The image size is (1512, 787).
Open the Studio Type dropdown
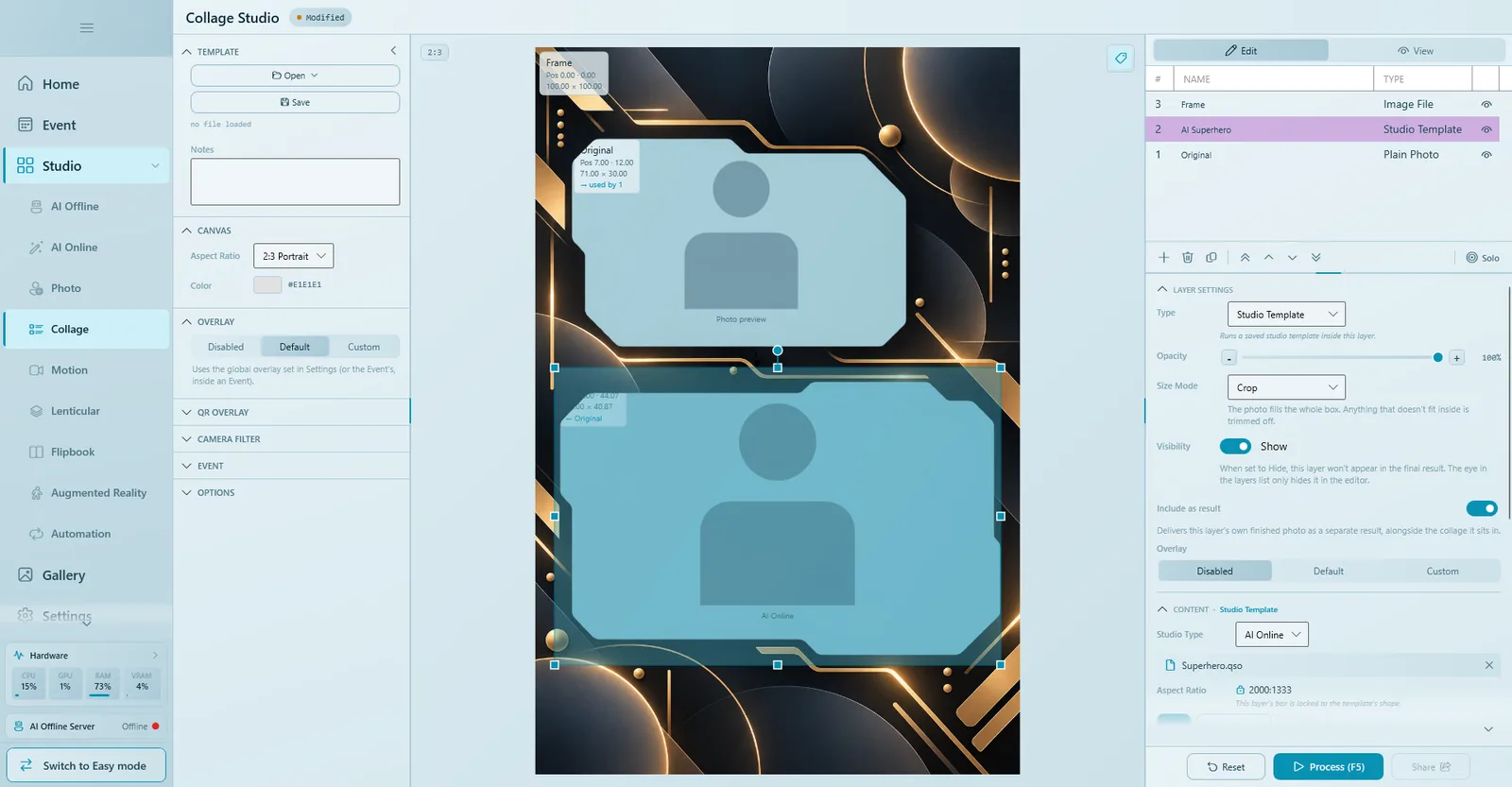1272,635
